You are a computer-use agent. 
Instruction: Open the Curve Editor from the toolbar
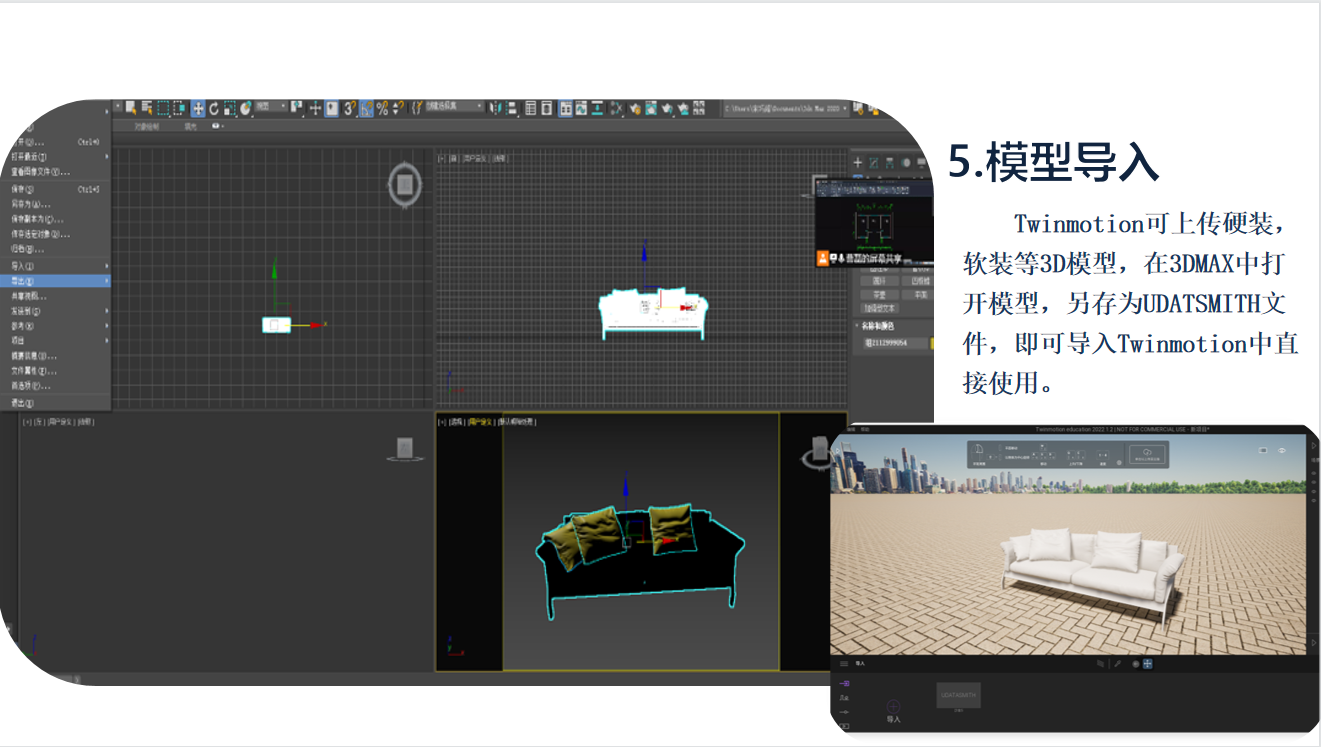[x=581, y=108]
